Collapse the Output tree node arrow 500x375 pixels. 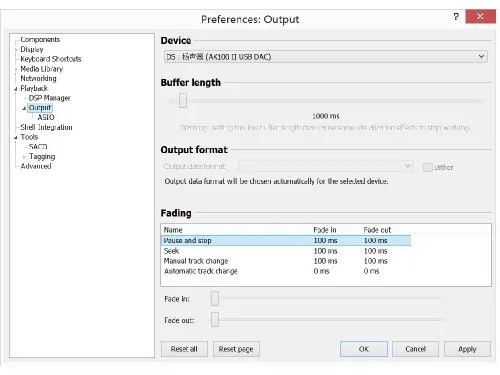point(24,108)
